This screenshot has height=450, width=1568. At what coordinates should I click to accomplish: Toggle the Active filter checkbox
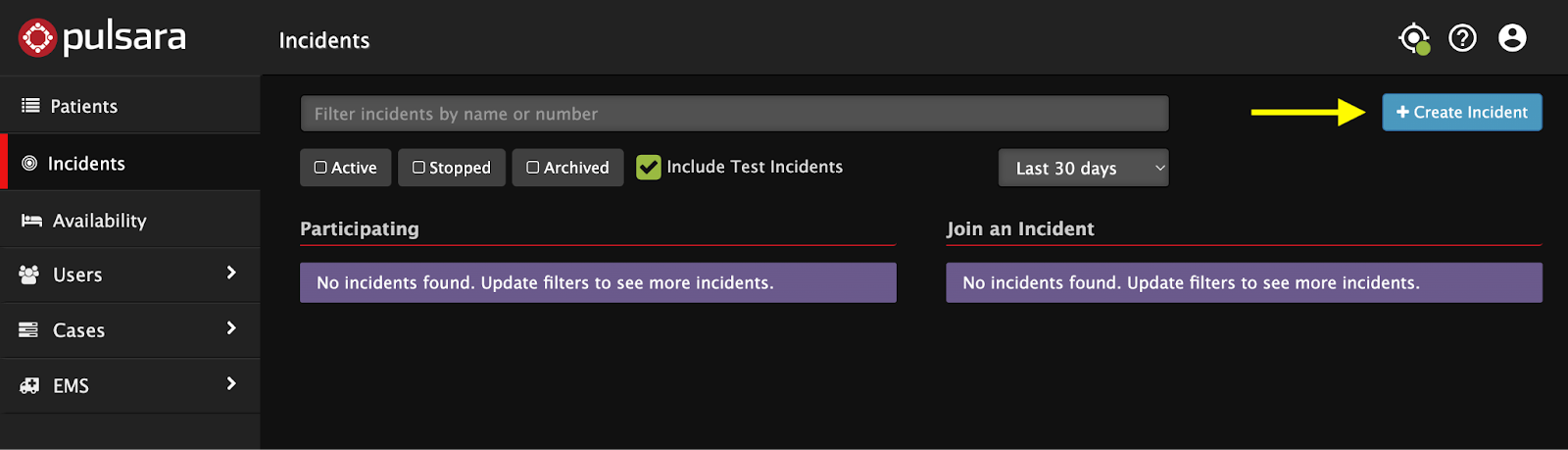(320, 168)
